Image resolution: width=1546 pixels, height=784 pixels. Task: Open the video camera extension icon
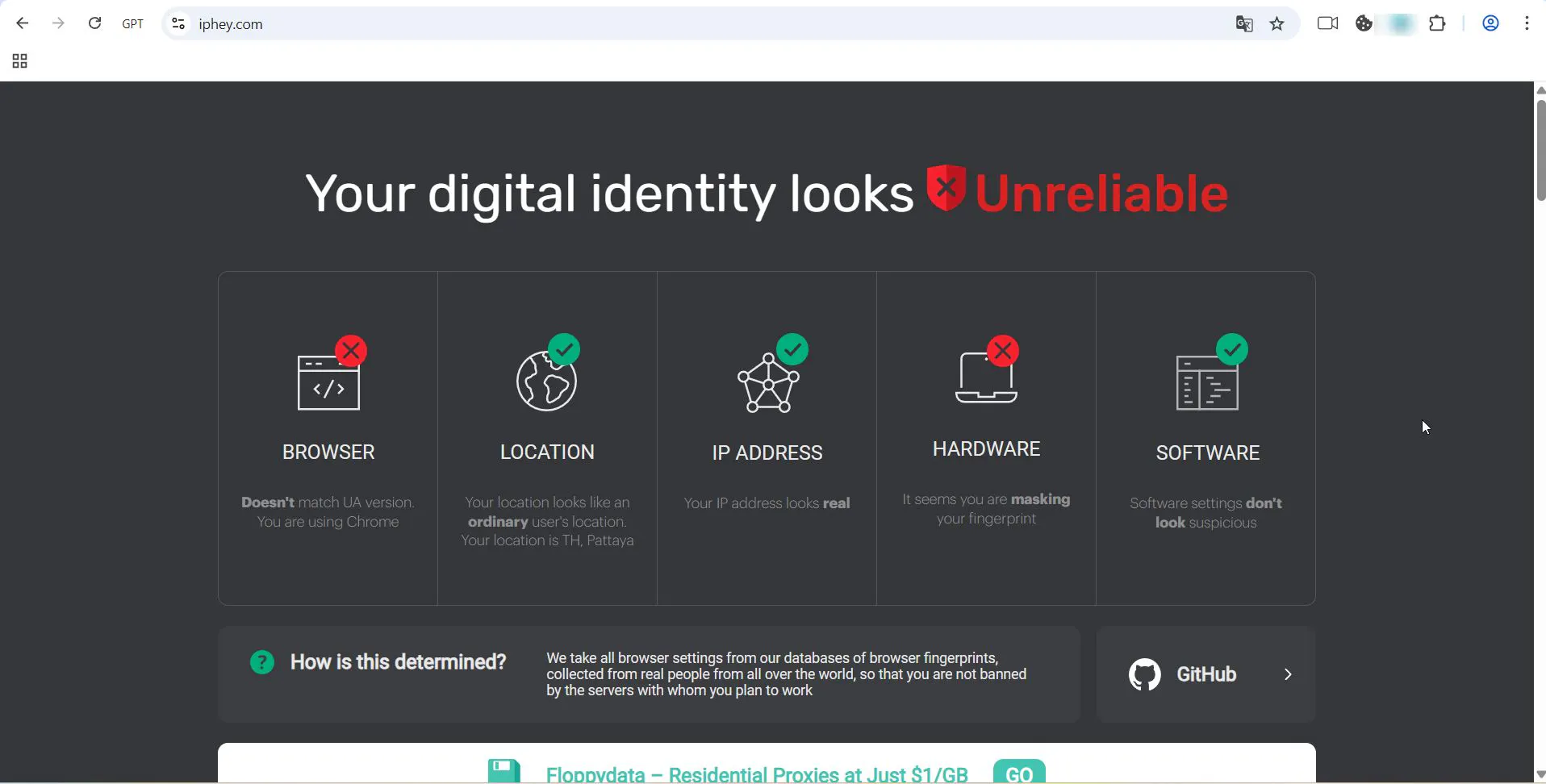click(1327, 24)
